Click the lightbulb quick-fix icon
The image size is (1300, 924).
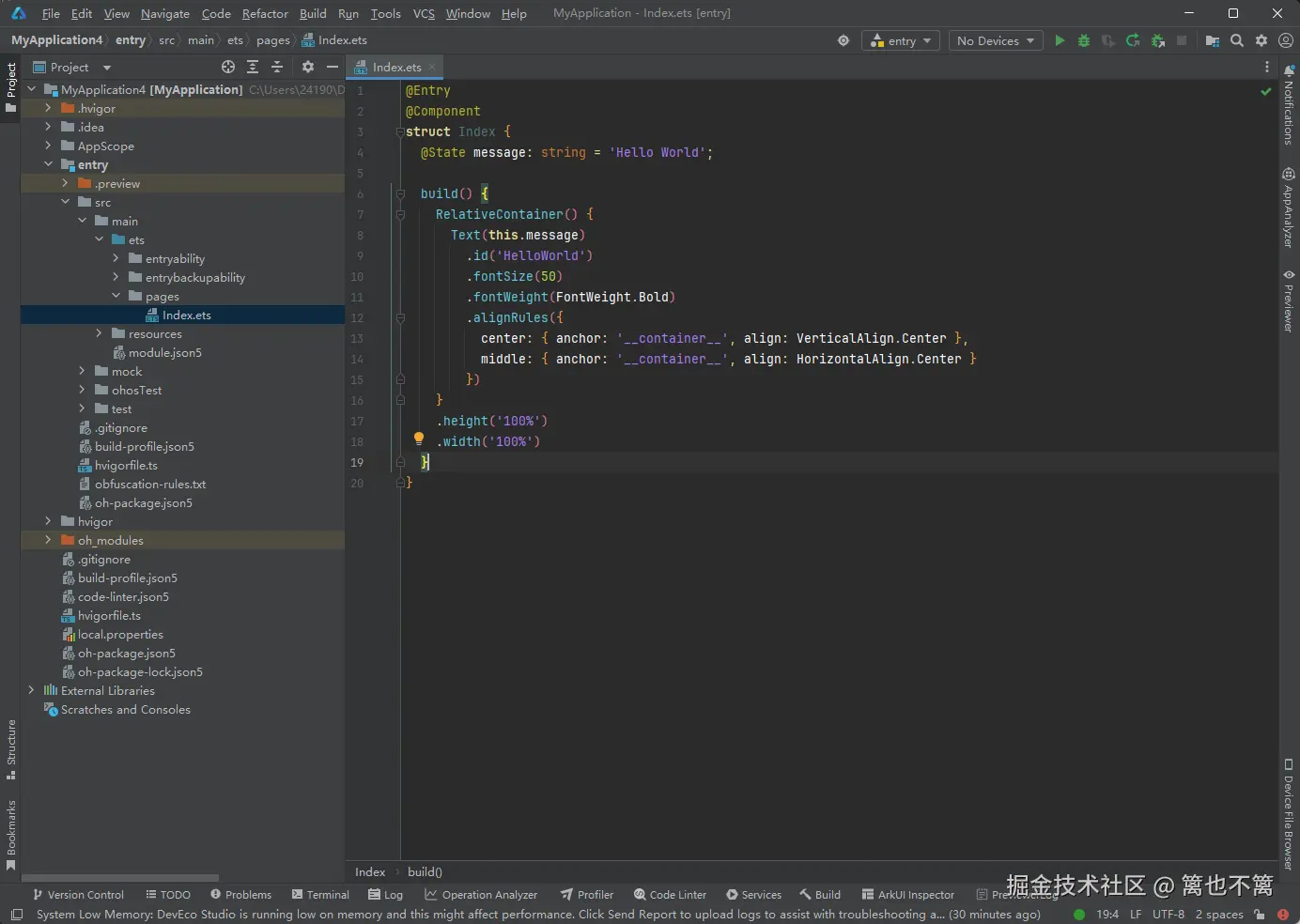[419, 439]
